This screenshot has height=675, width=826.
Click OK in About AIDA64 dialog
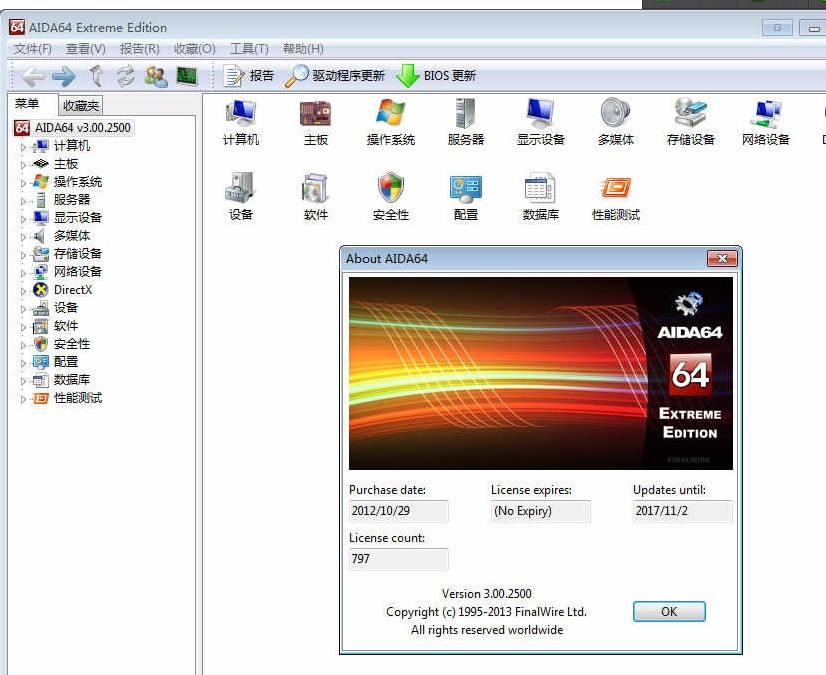pyautogui.click(x=669, y=612)
